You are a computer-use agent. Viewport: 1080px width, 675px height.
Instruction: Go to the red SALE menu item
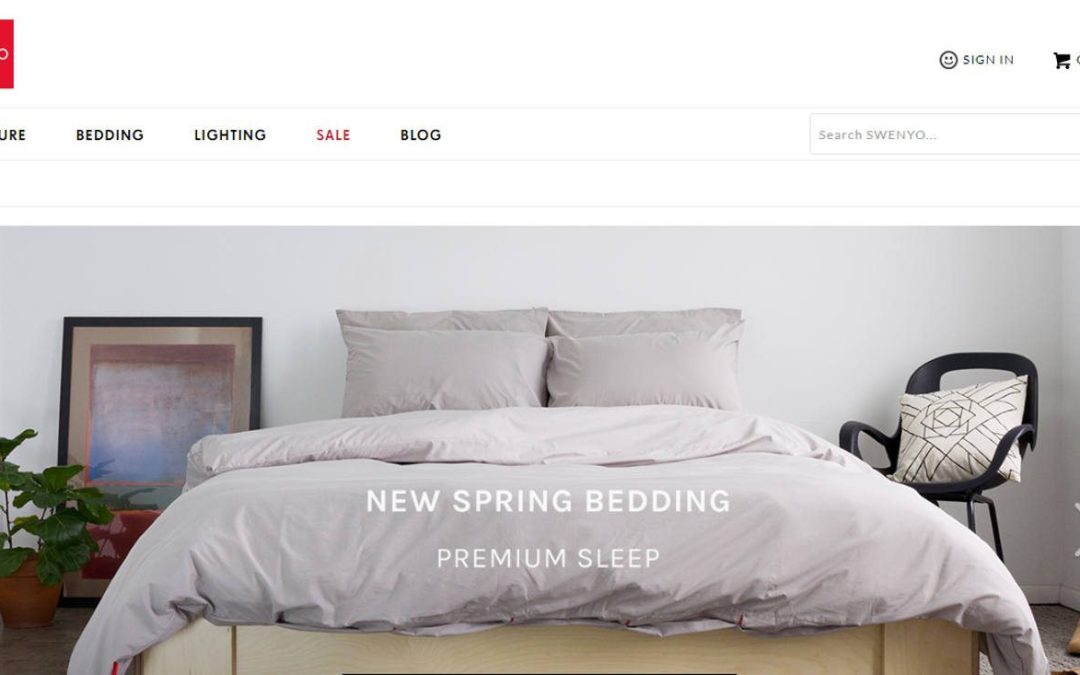click(x=333, y=135)
